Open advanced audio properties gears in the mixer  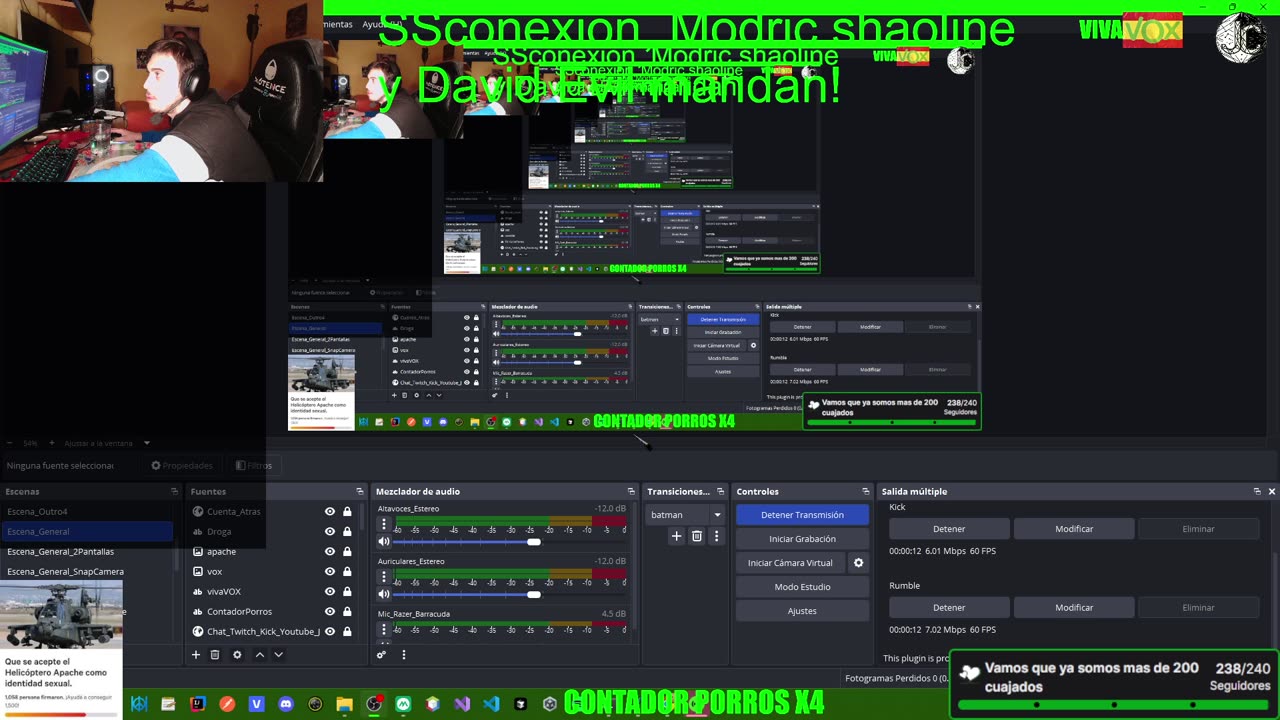(x=381, y=655)
